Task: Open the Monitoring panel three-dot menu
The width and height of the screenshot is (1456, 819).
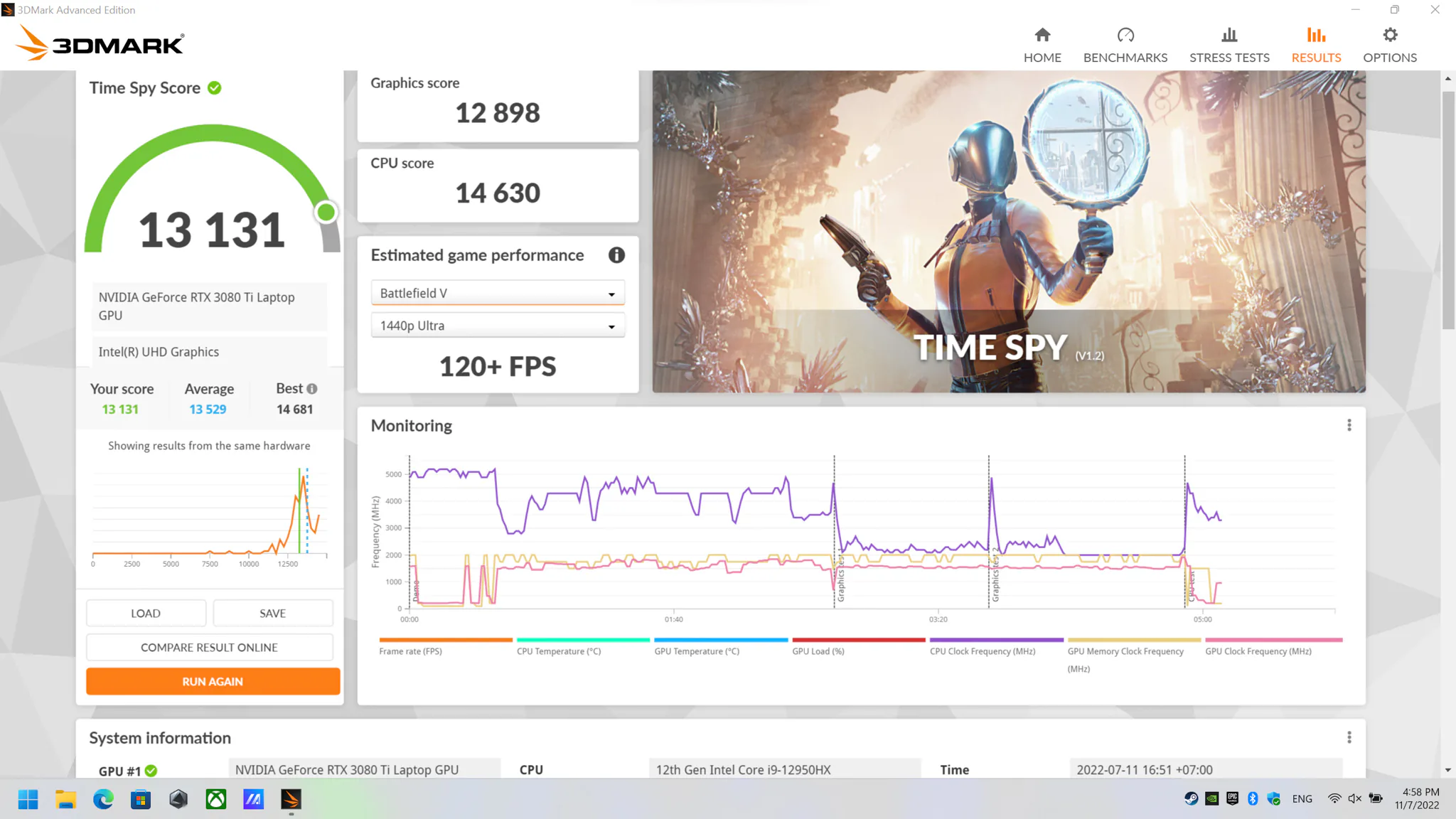Action: (x=1349, y=425)
